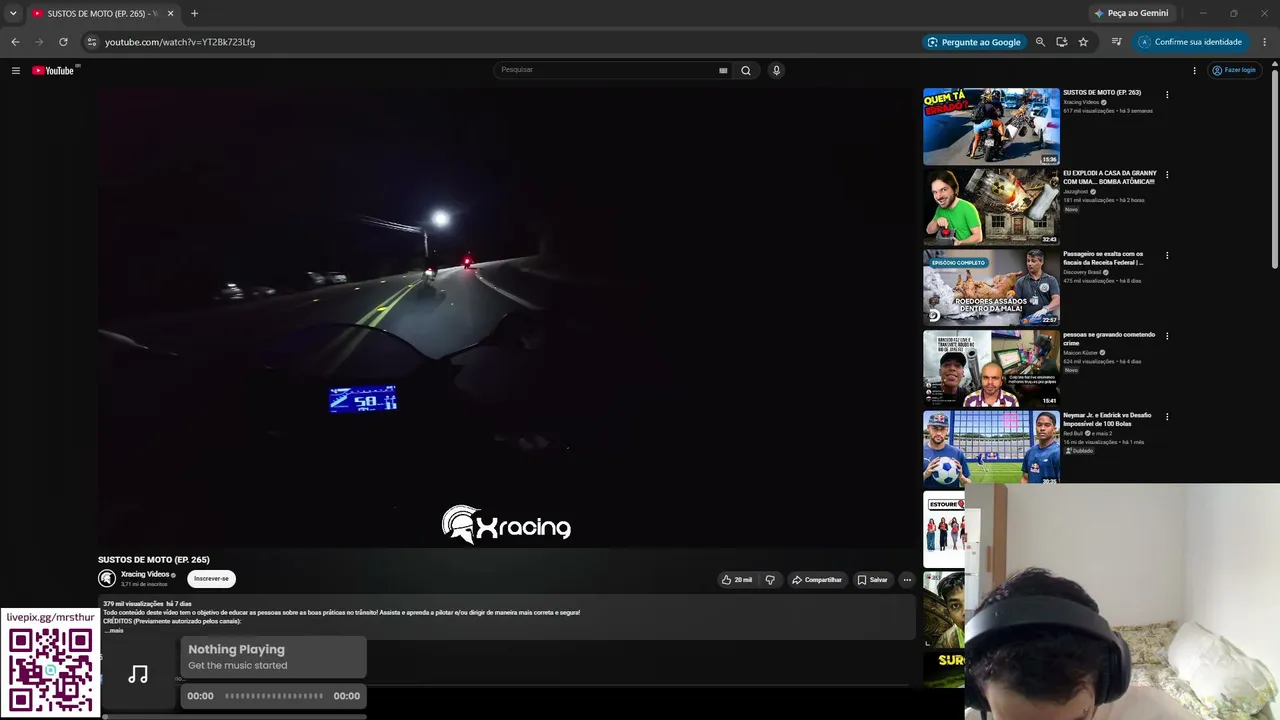This screenshot has height=720, width=1280.
Task: Open options for the Neymar Jr. video
Action: point(1167,417)
